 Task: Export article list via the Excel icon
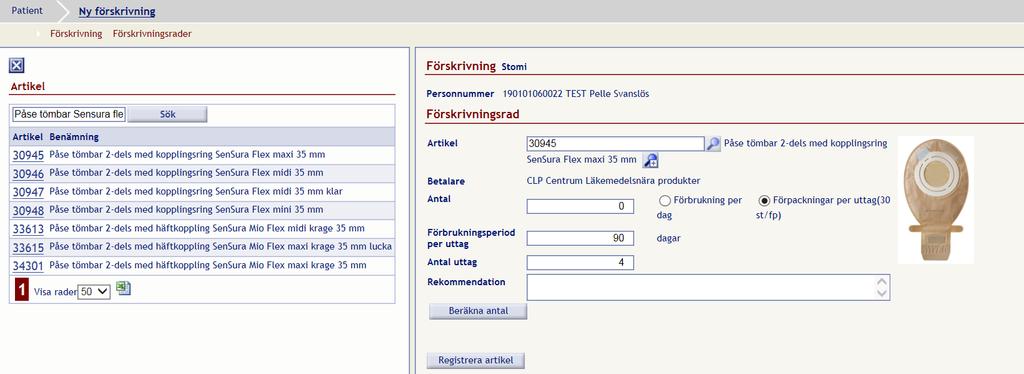point(123,288)
